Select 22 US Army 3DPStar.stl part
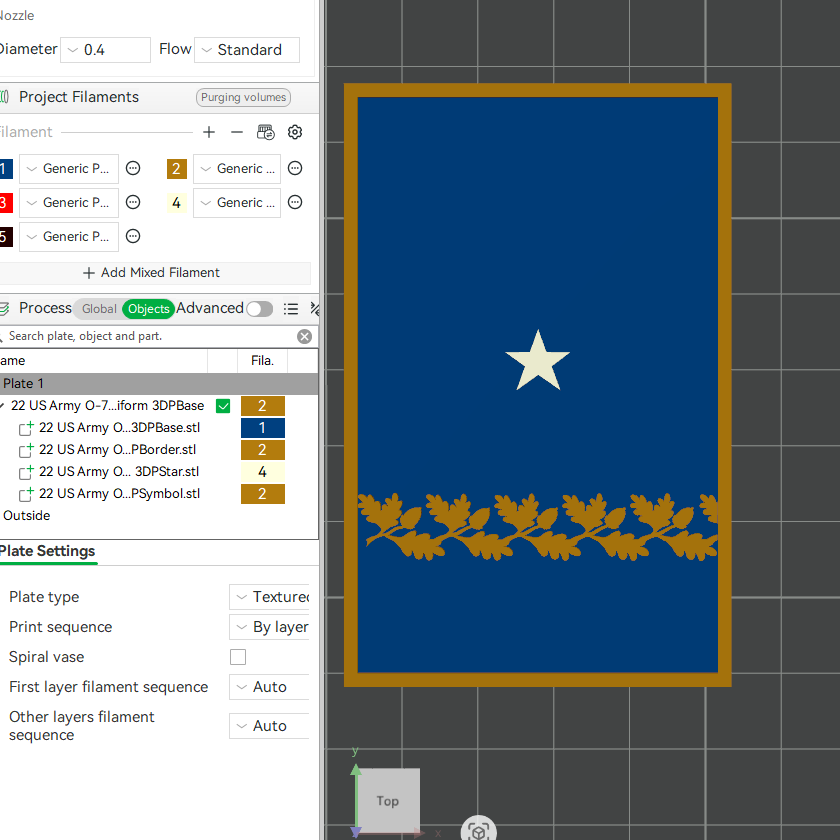Image resolution: width=840 pixels, height=840 pixels. [119, 472]
